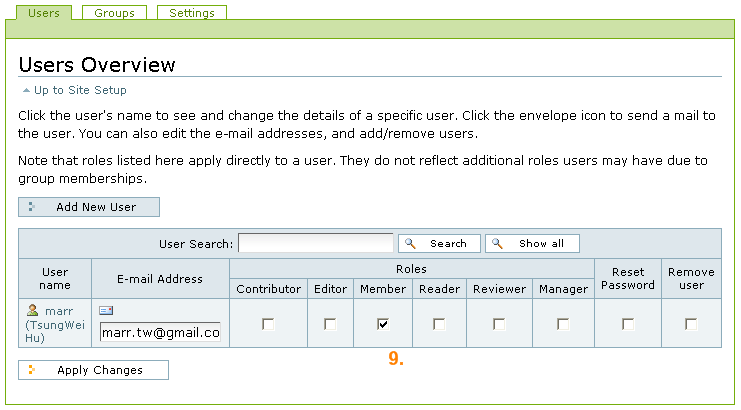Uncheck the Member role checkbox
741x410 pixels.
point(383,324)
